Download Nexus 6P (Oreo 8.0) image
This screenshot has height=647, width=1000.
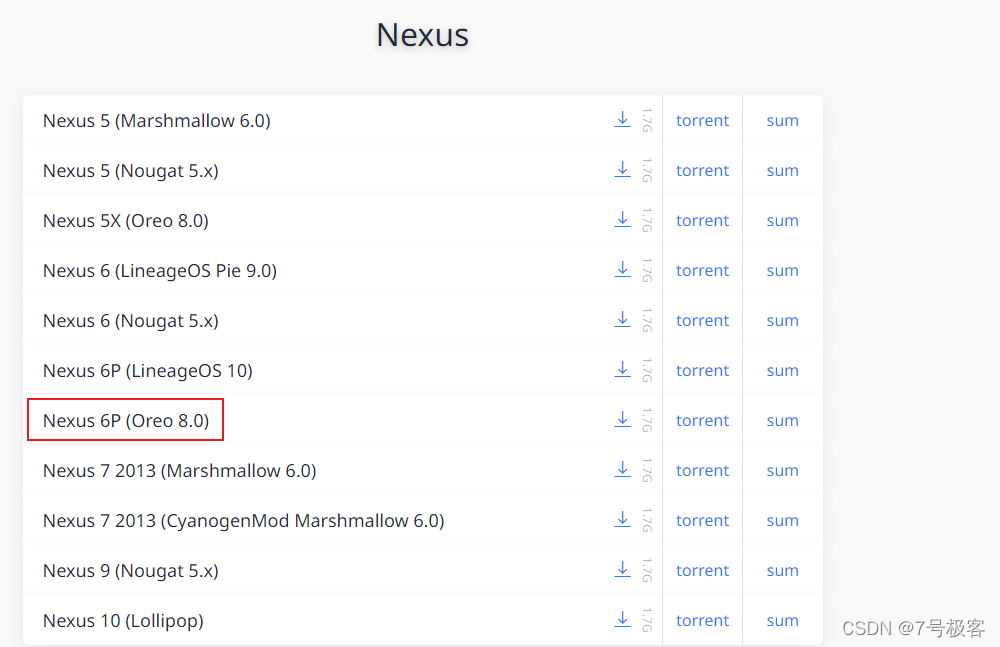coord(622,419)
